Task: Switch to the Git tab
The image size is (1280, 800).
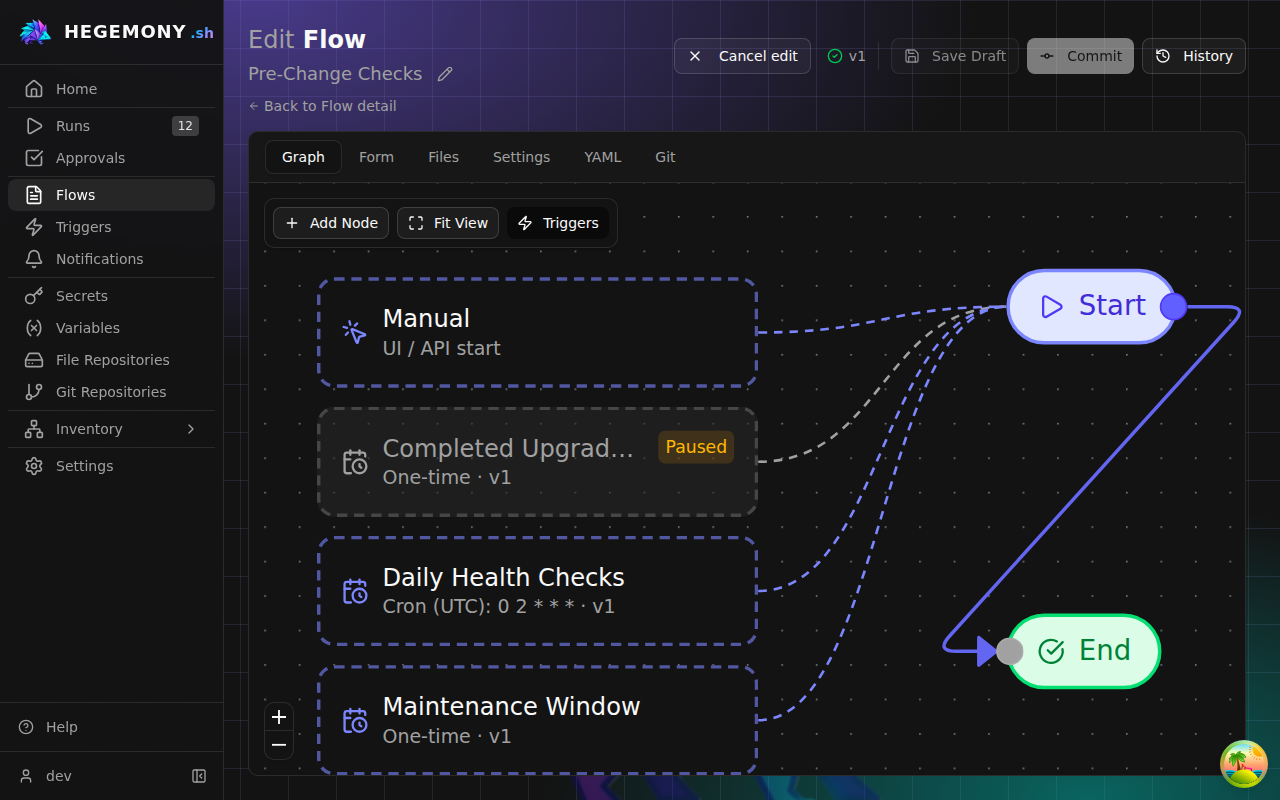Action: [x=665, y=157]
